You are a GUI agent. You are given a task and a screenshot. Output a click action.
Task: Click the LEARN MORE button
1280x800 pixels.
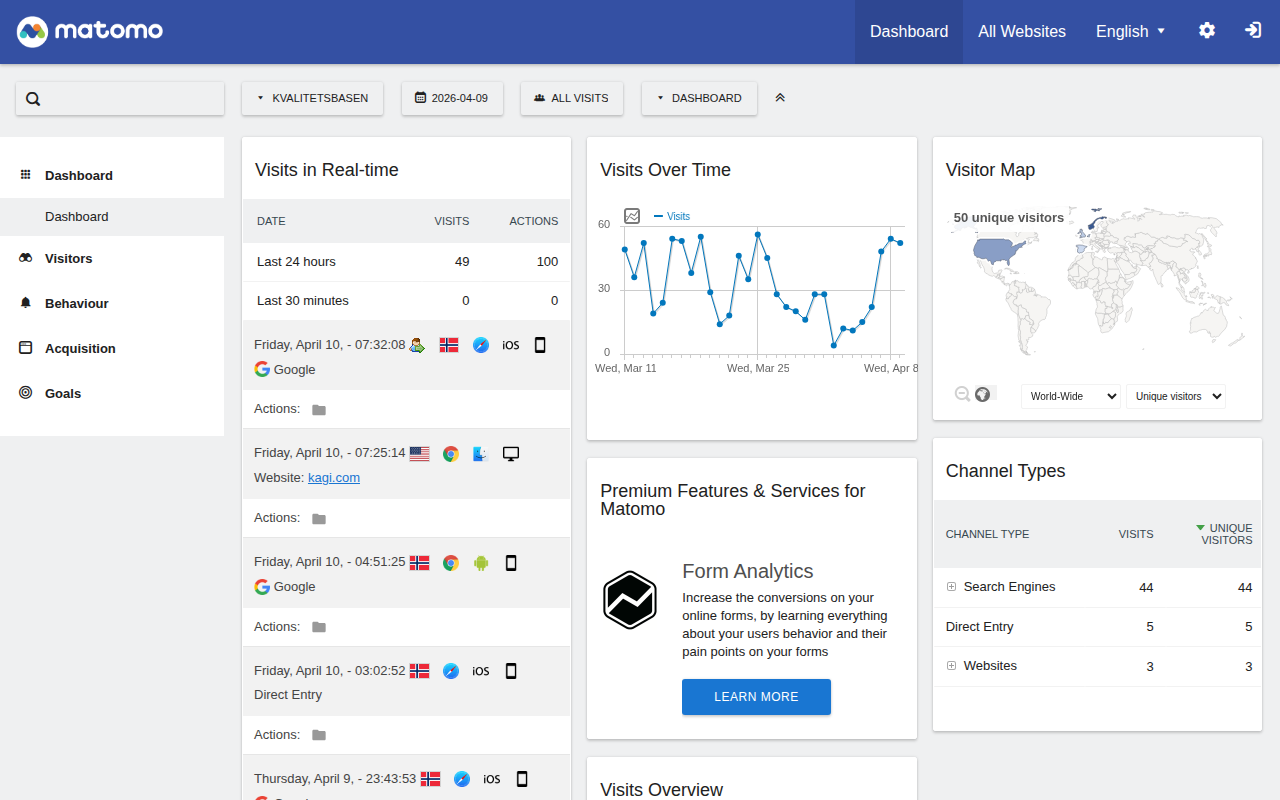click(x=756, y=697)
